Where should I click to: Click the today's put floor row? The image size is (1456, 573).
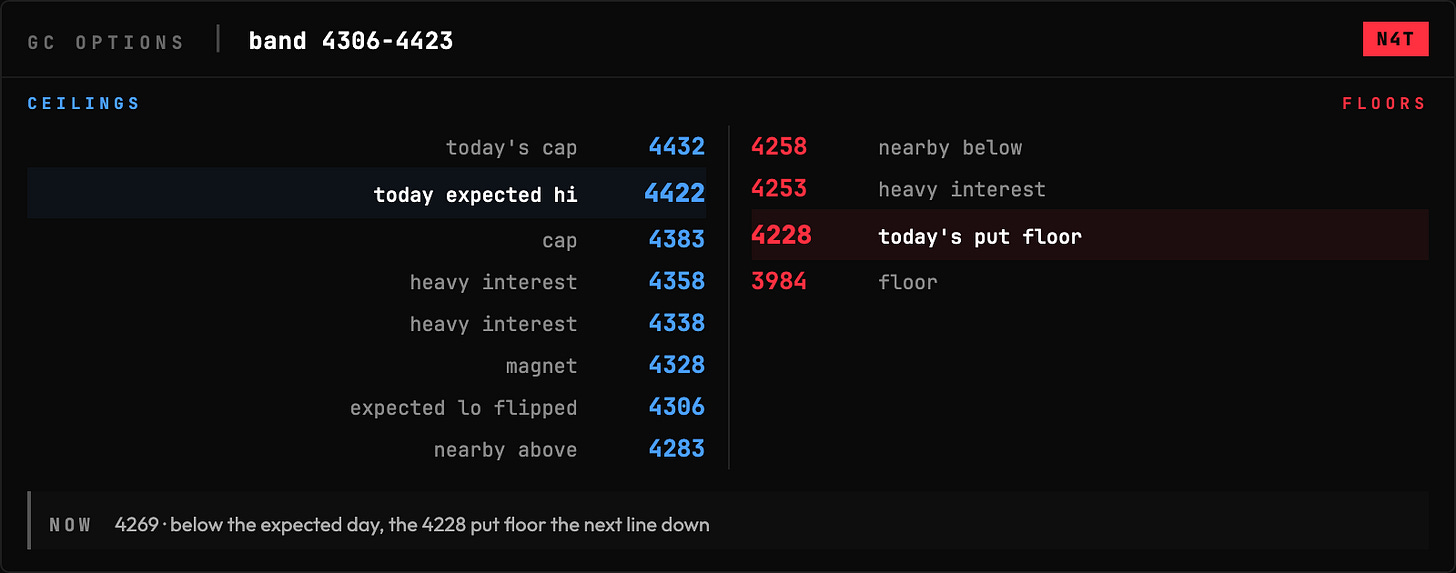(1090, 235)
